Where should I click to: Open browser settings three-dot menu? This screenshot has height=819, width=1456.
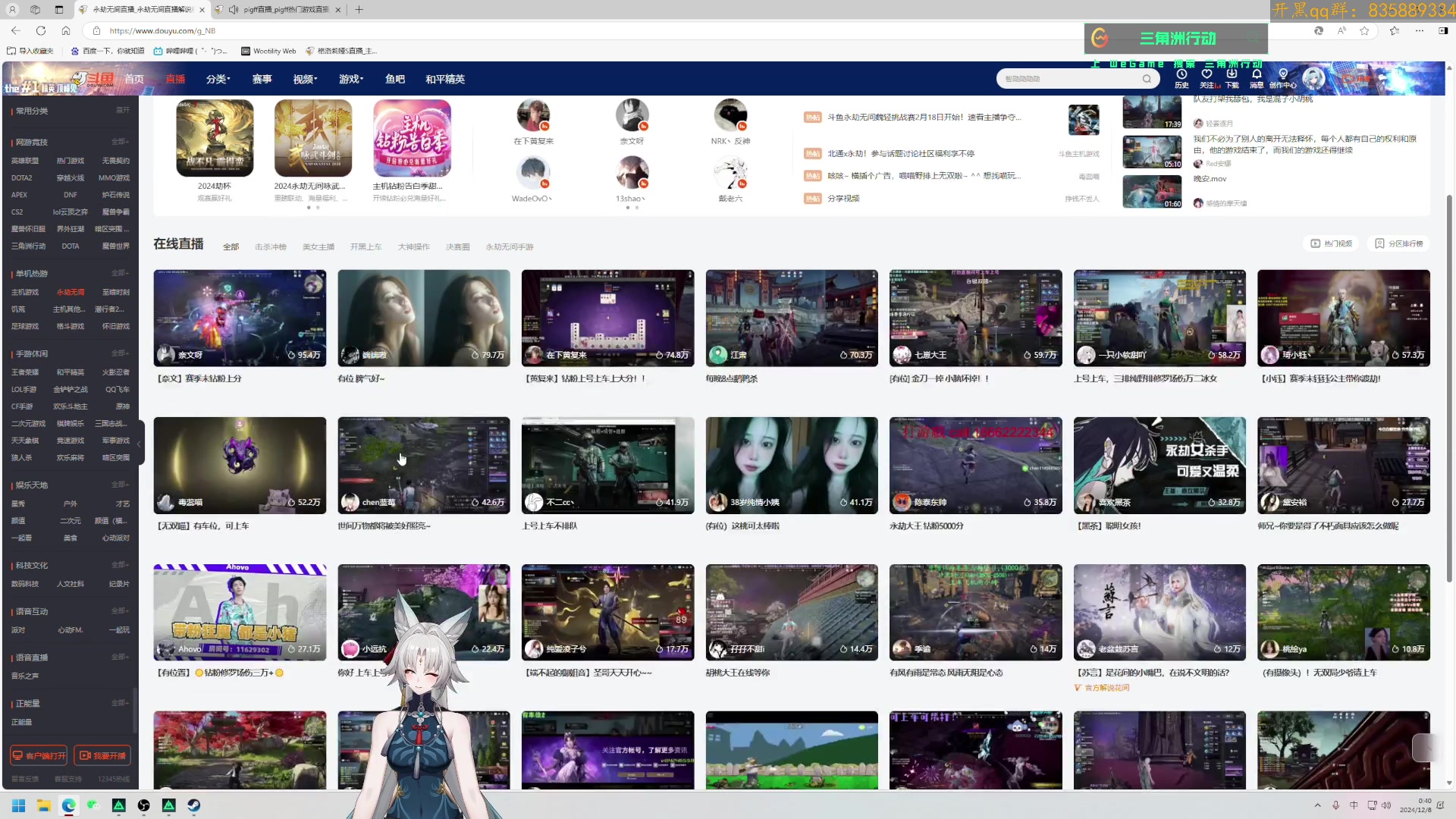[x=1420, y=30]
